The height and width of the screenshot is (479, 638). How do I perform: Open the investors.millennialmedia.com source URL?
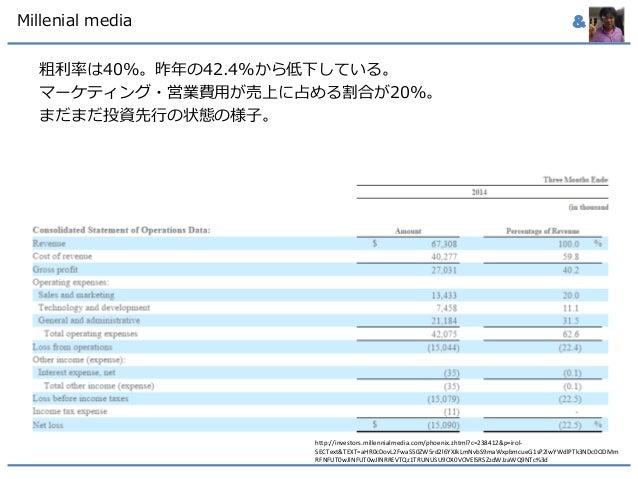tap(466, 451)
